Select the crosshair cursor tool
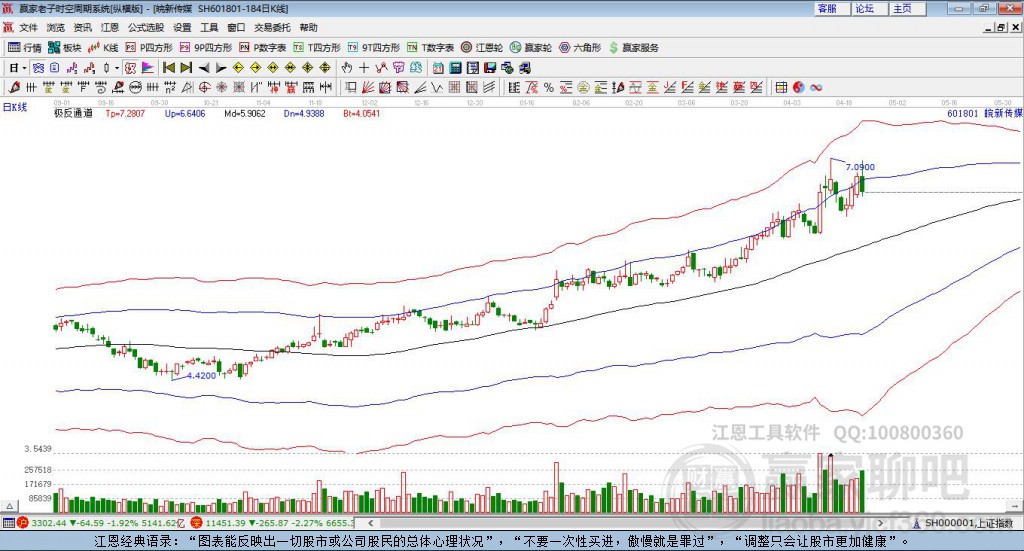This screenshot has width=1024, height=551. click(x=364, y=68)
